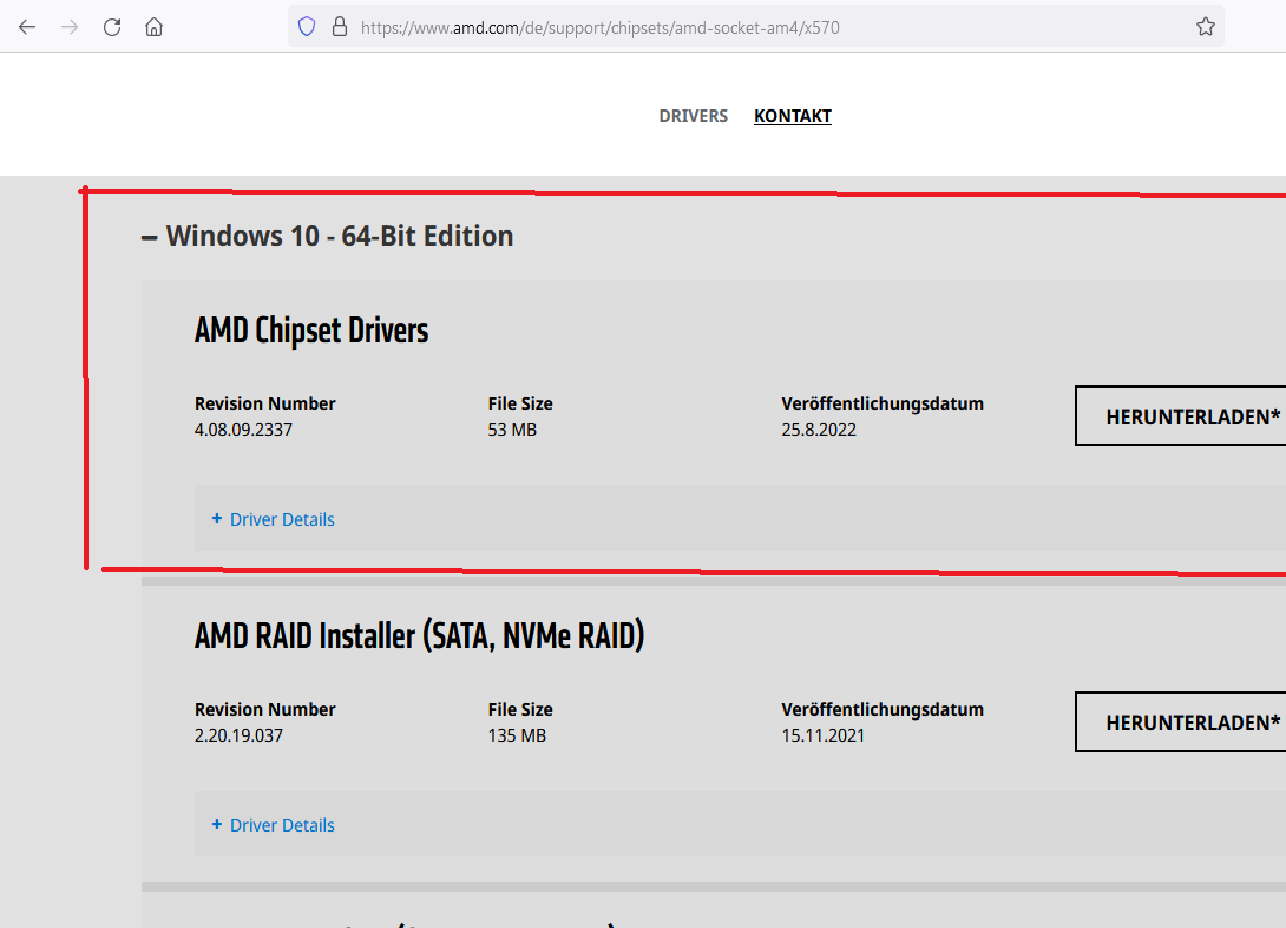
Task: Select release date 25.8.2022
Action: tap(819, 430)
